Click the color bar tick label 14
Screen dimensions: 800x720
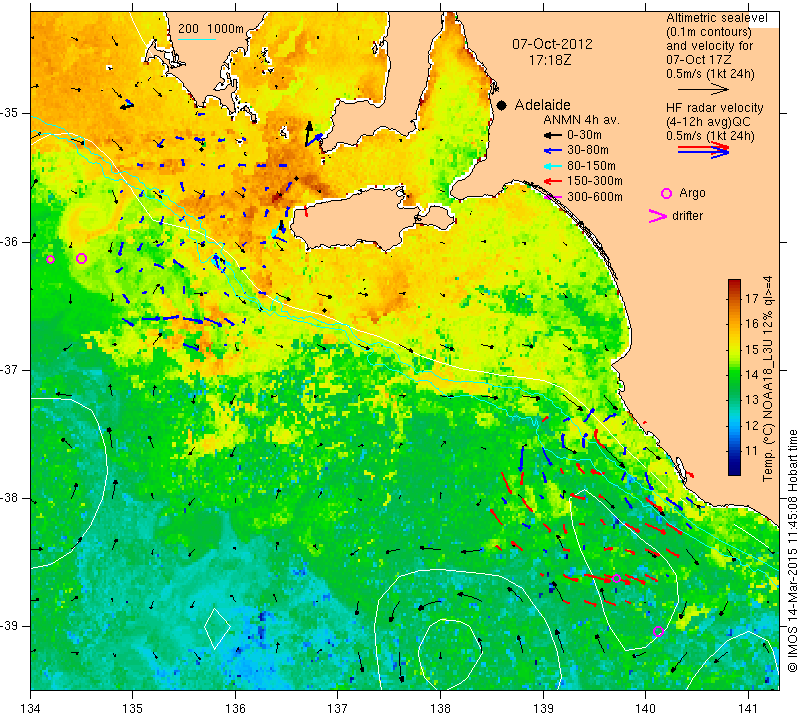click(x=752, y=375)
